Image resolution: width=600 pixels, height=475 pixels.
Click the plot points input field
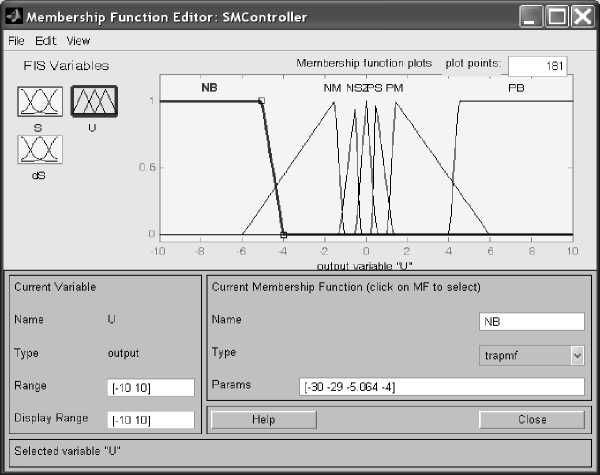[537, 66]
